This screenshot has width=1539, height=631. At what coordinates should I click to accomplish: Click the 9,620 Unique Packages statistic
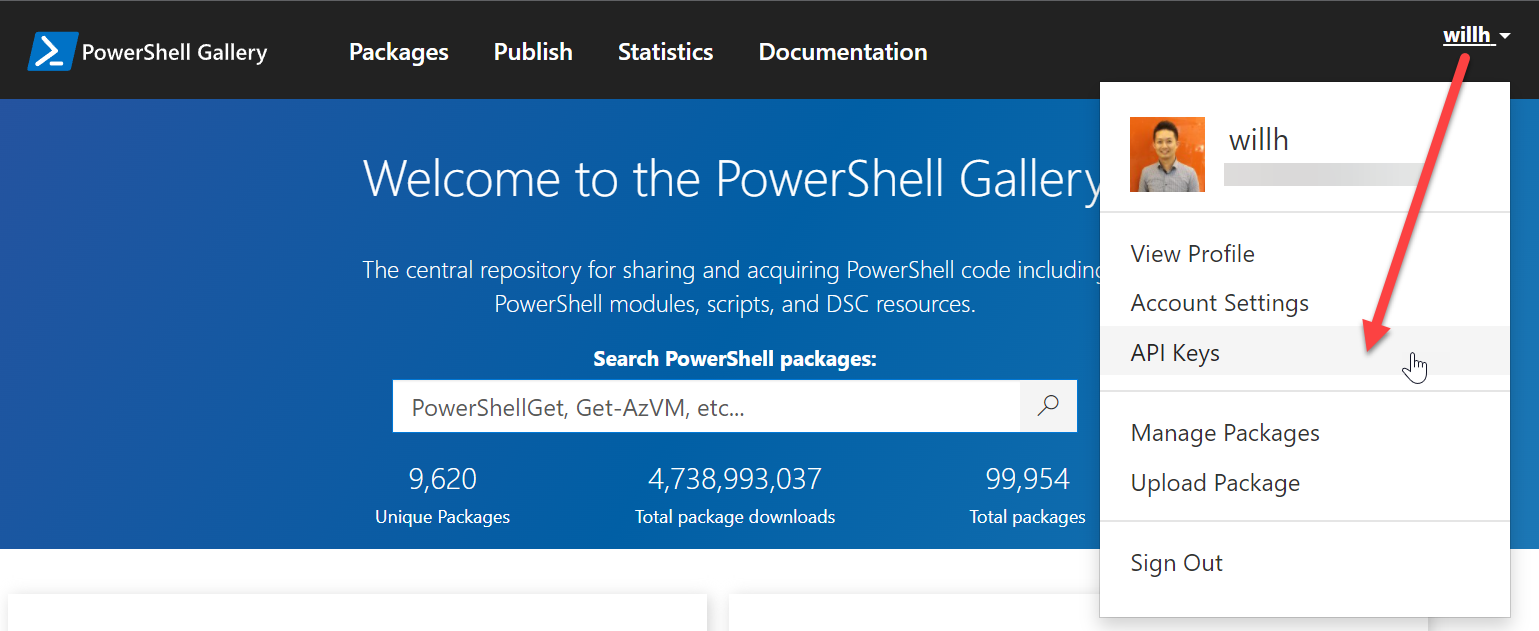(x=443, y=496)
